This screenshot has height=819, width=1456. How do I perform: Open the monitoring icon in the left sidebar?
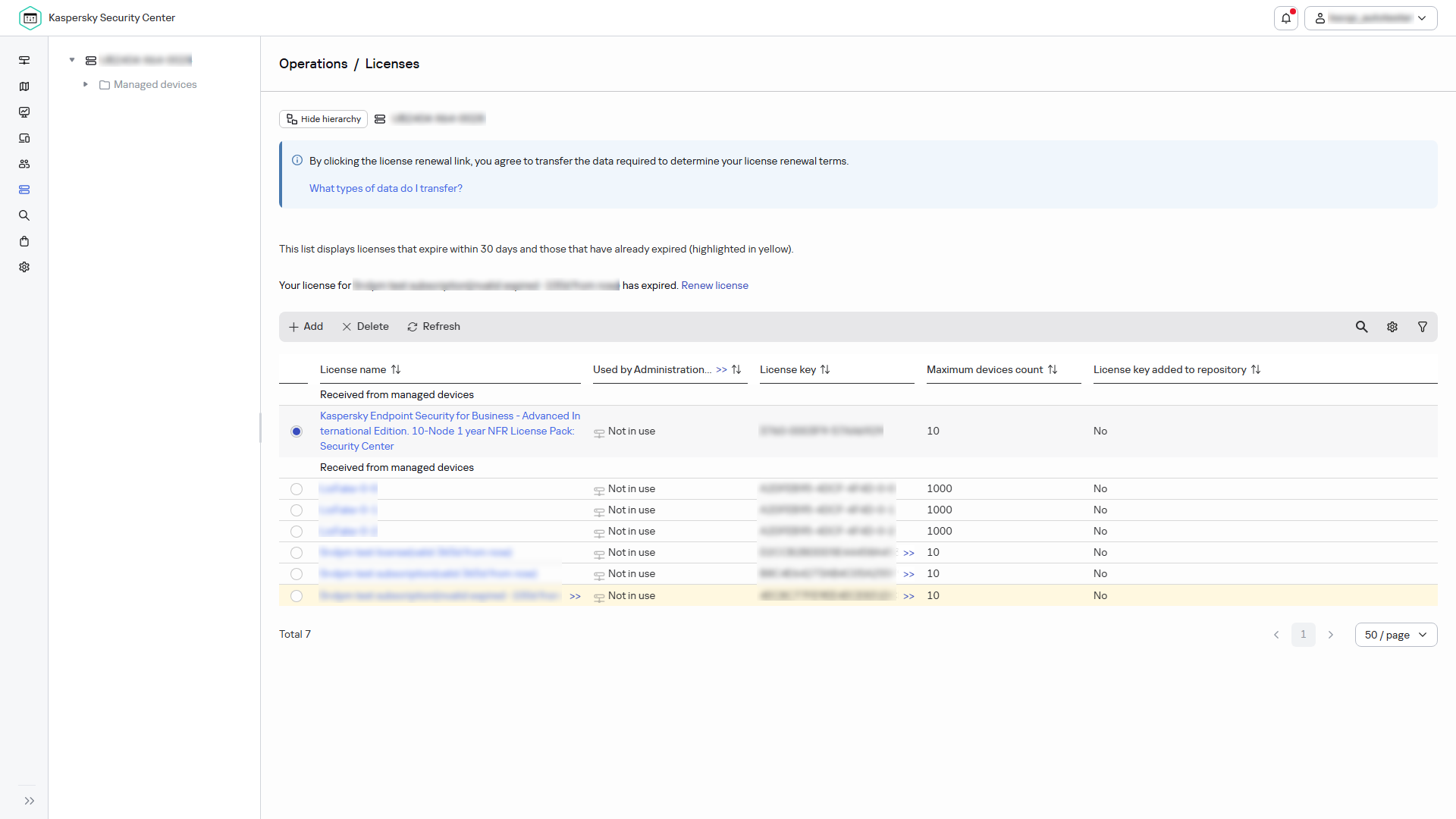(x=24, y=112)
